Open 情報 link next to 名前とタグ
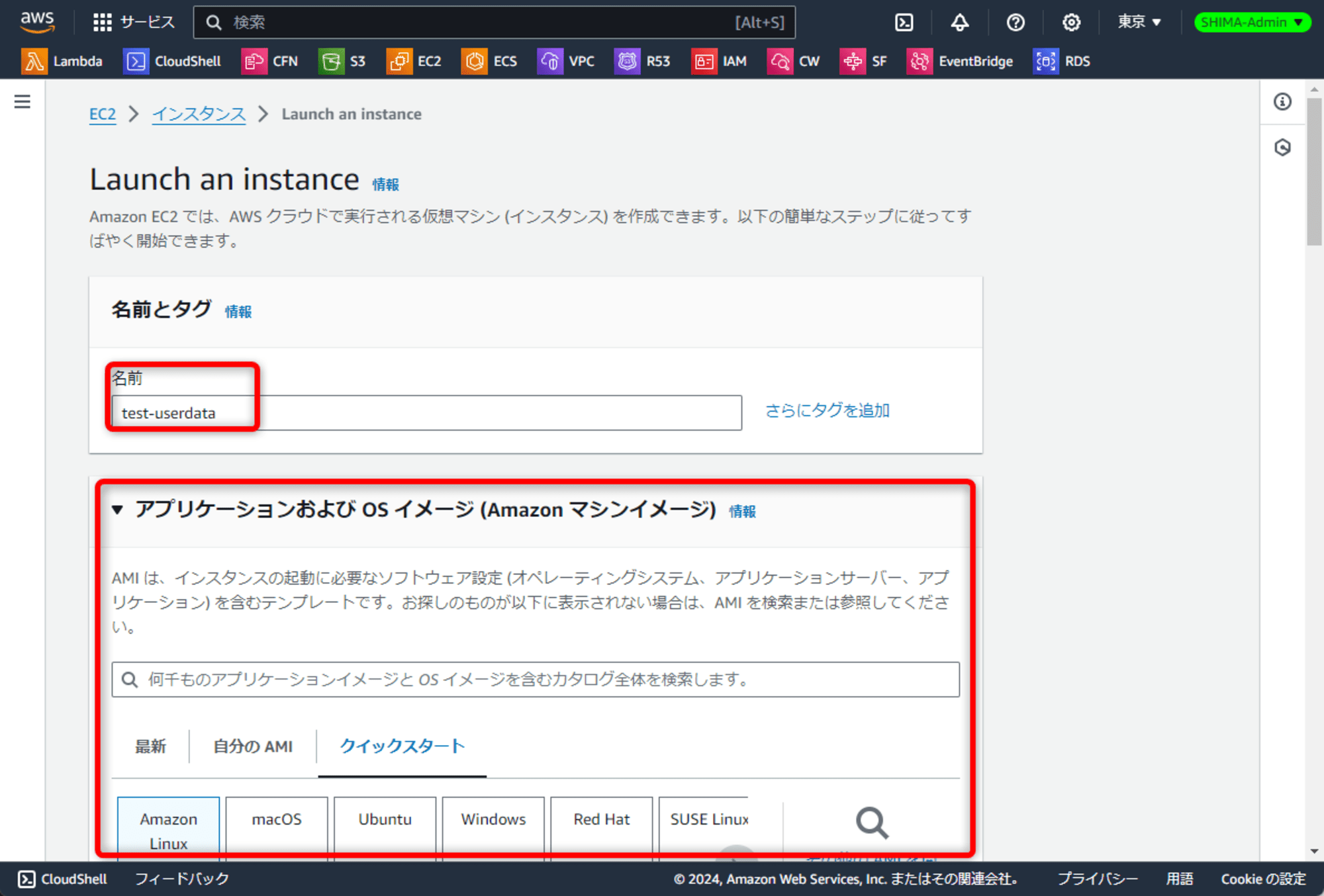This screenshot has width=1324, height=896. point(238,312)
